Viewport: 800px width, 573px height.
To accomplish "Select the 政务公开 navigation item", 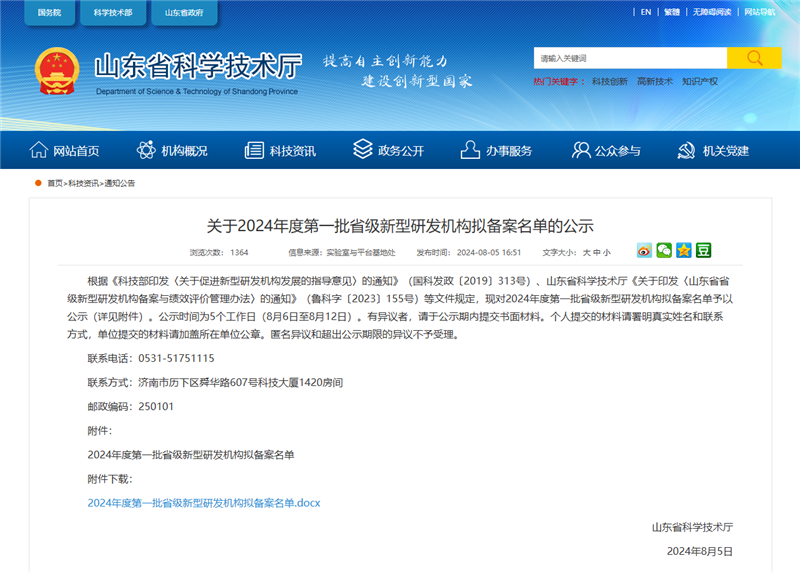I will pyautogui.click(x=389, y=151).
